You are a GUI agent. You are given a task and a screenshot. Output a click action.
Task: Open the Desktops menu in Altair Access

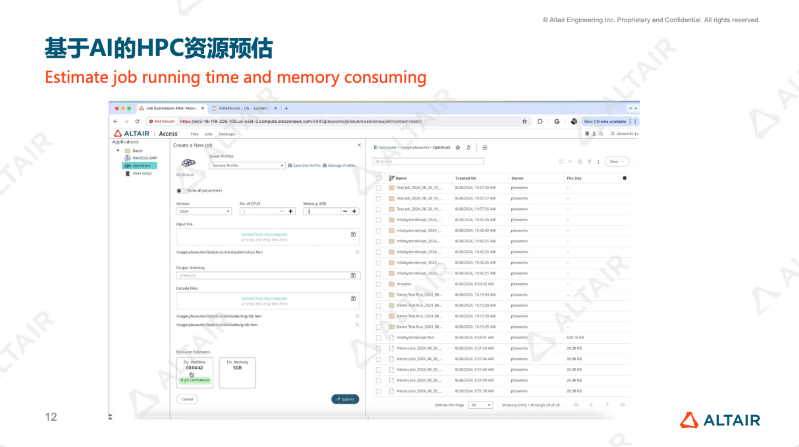click(227, 134)
